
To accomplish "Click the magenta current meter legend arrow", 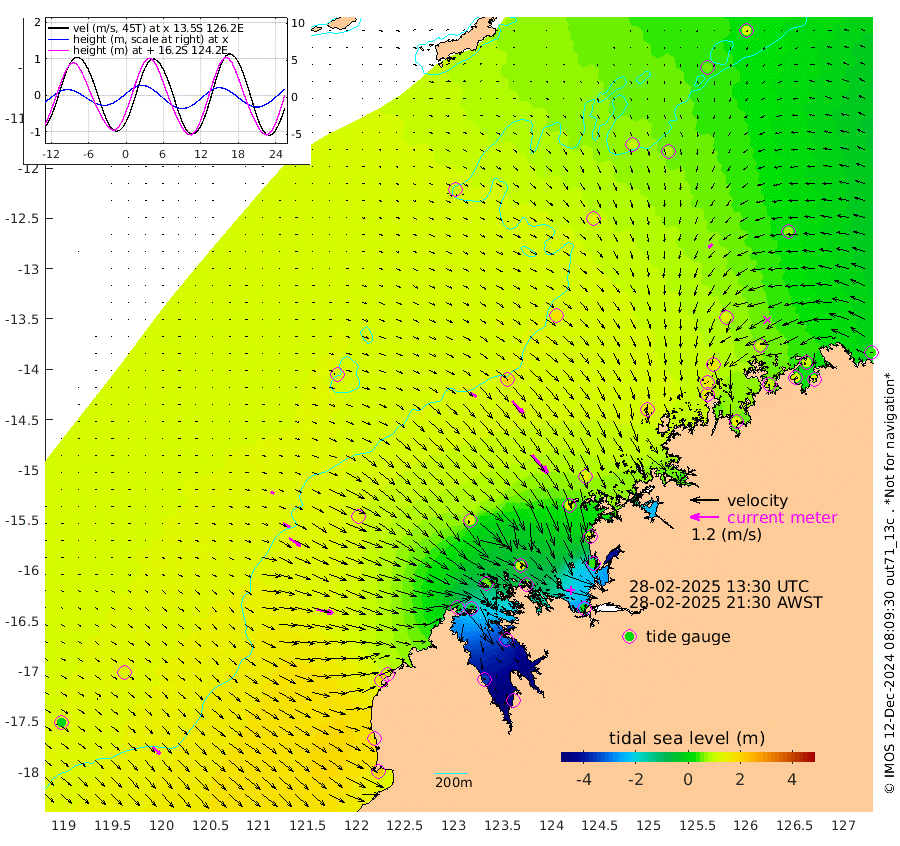I will coord(704,517).
